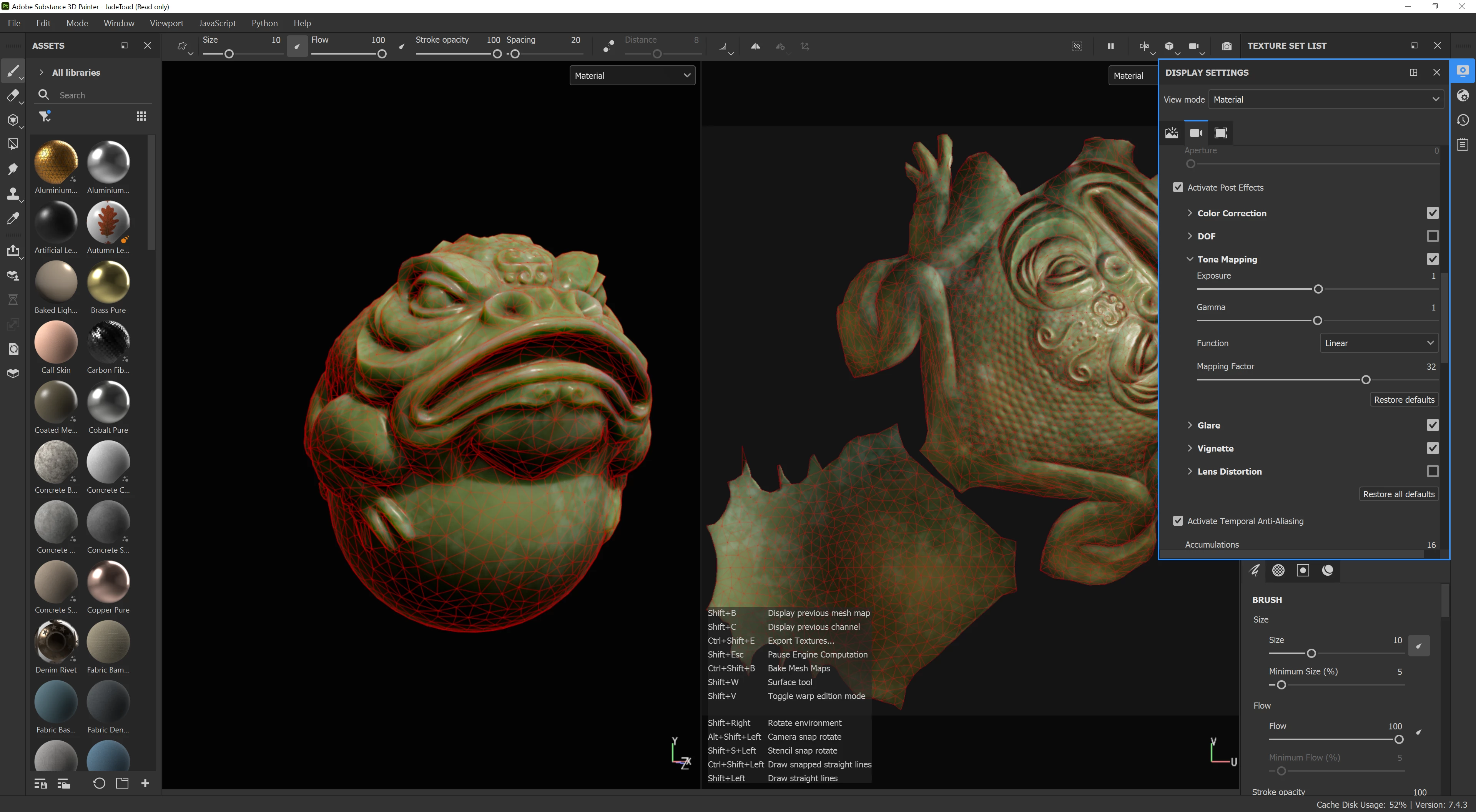Select the Eraser tool in left toolbar
1476x812 pixels.
(x=13, y=96)
